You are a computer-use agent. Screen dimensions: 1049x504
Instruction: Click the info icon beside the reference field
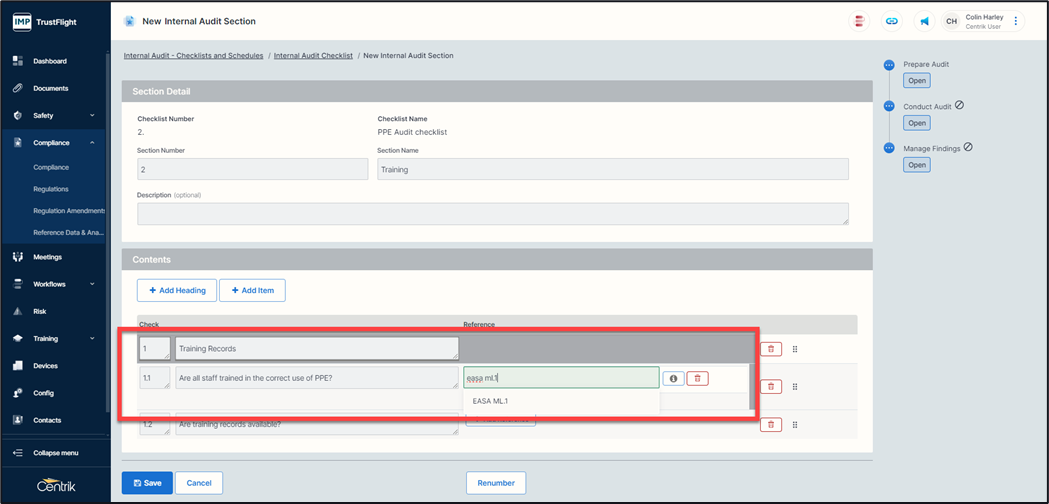(x=673, y=379)
